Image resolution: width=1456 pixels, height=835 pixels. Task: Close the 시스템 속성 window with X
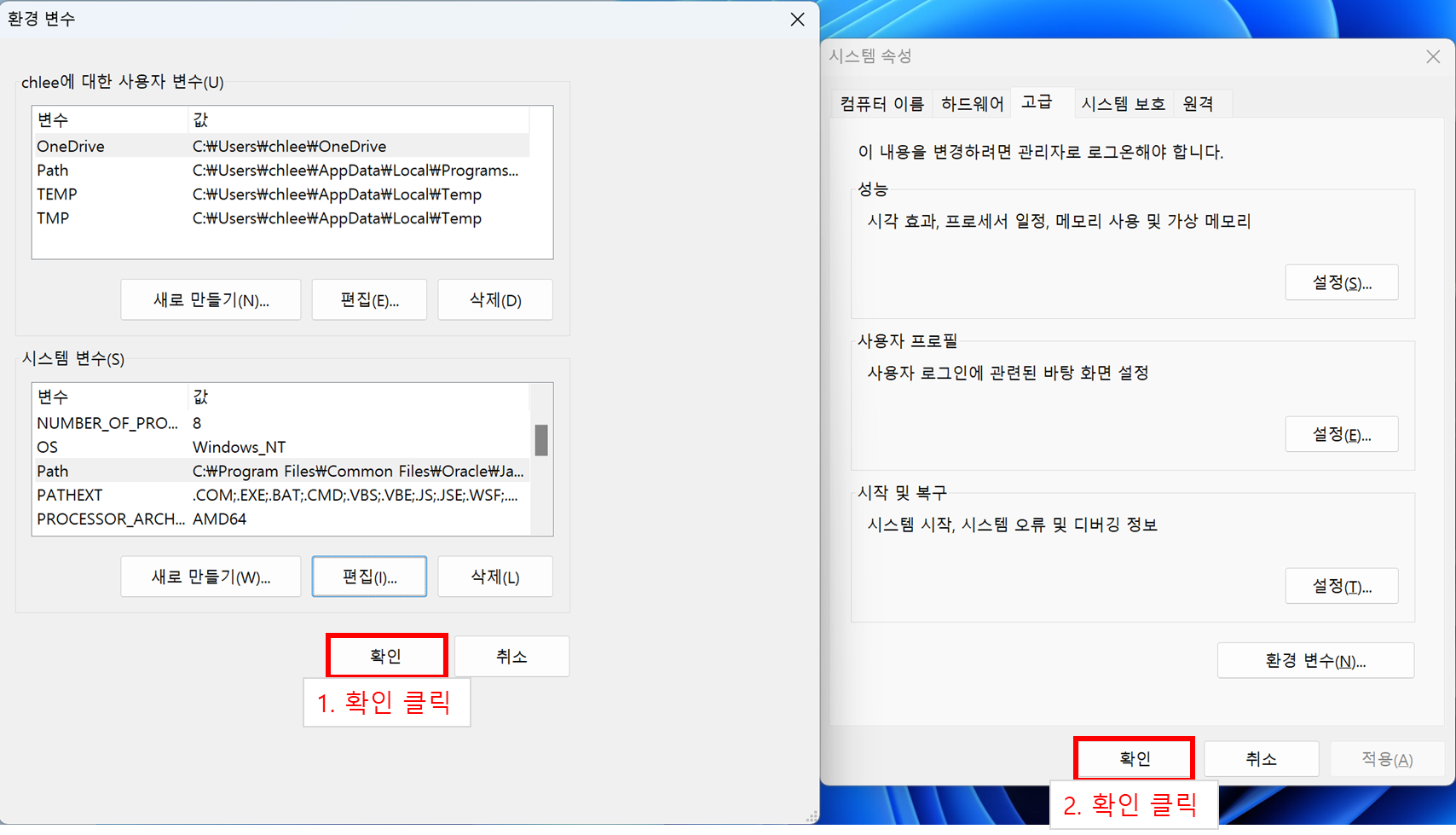(x=1433, y=56)
